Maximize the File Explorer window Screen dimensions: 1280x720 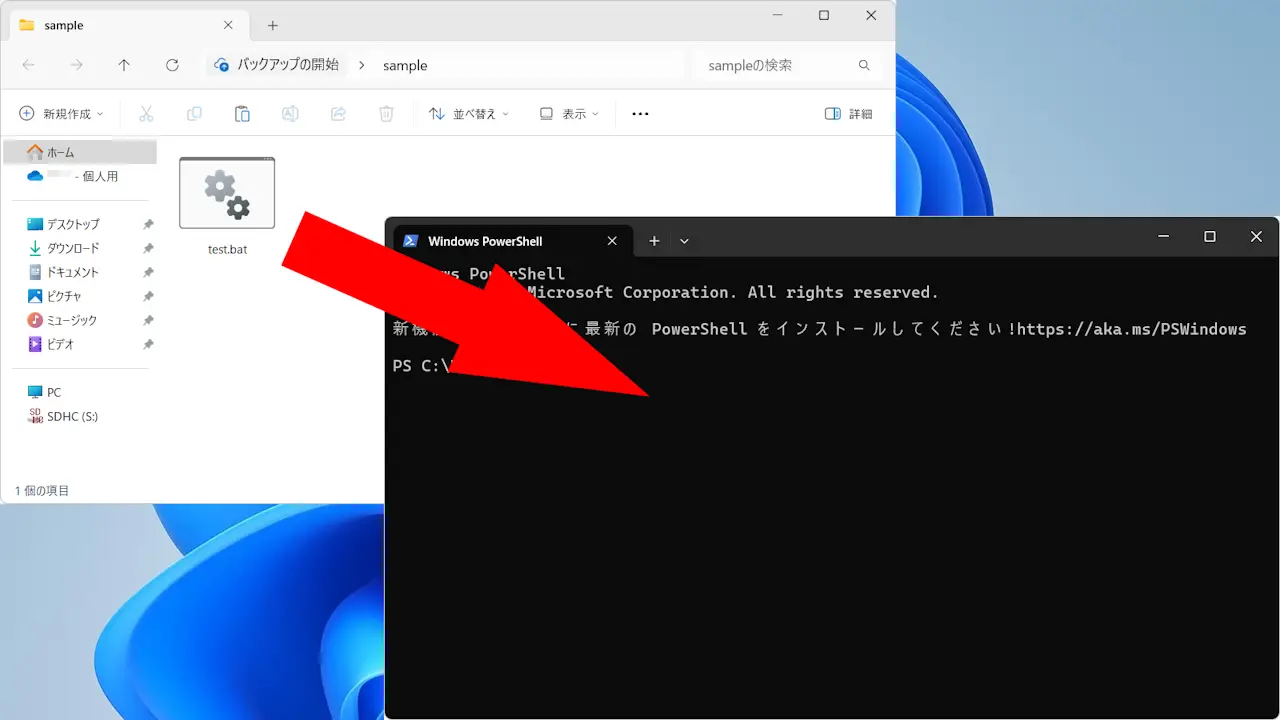click(824, 15)
